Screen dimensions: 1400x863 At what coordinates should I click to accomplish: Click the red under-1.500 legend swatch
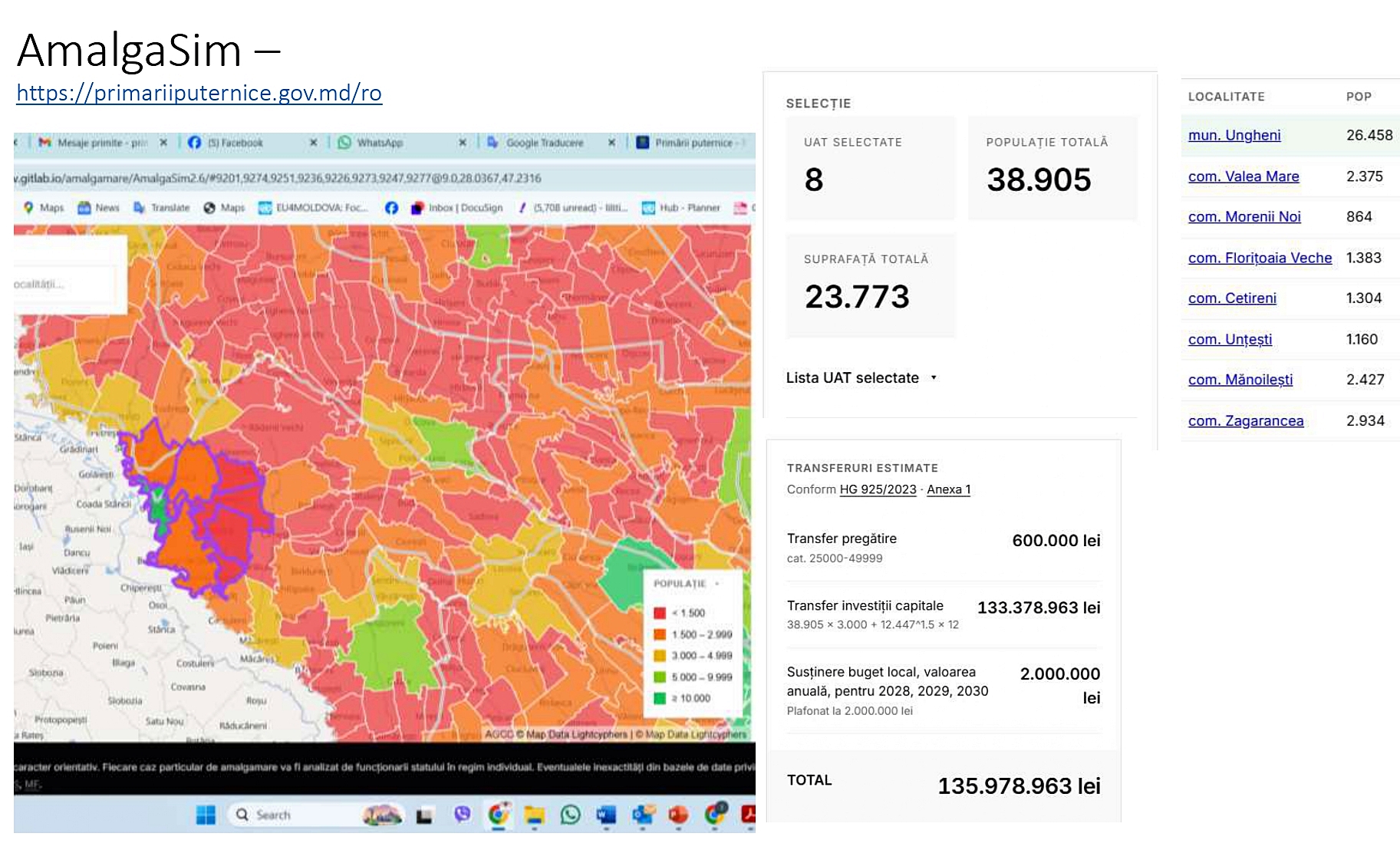pyautogui.click(x=659, y=613)
